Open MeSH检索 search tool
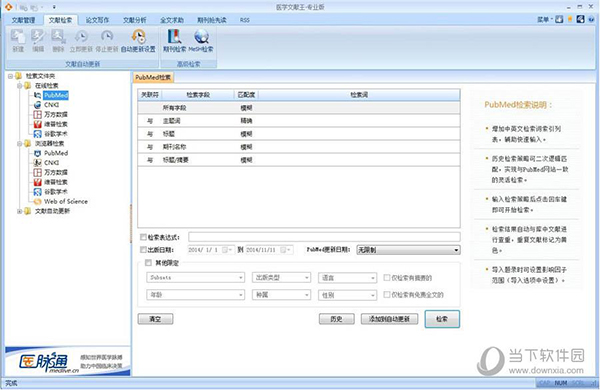 click(x=201, y=40)
